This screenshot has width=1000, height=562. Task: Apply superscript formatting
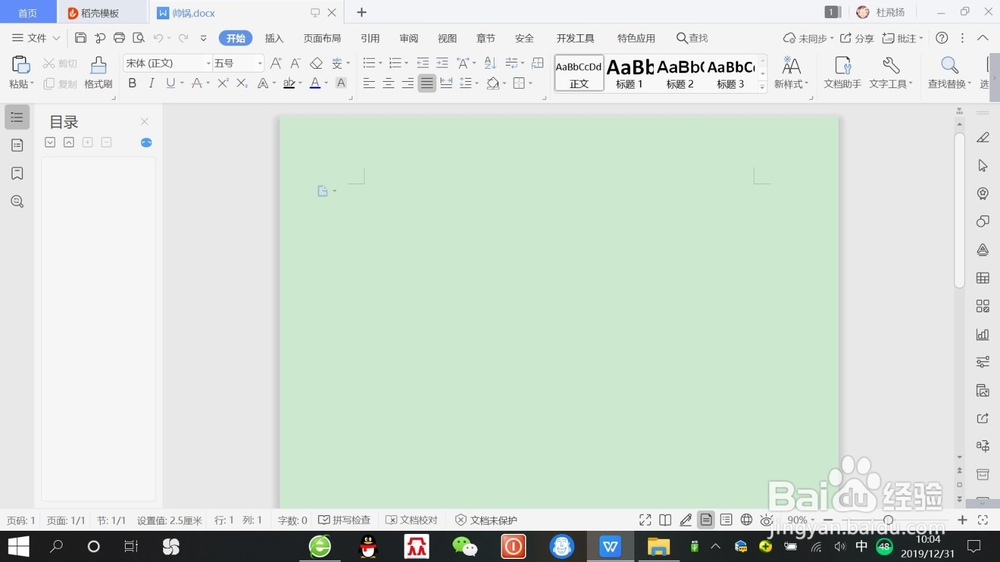point(223,83)
